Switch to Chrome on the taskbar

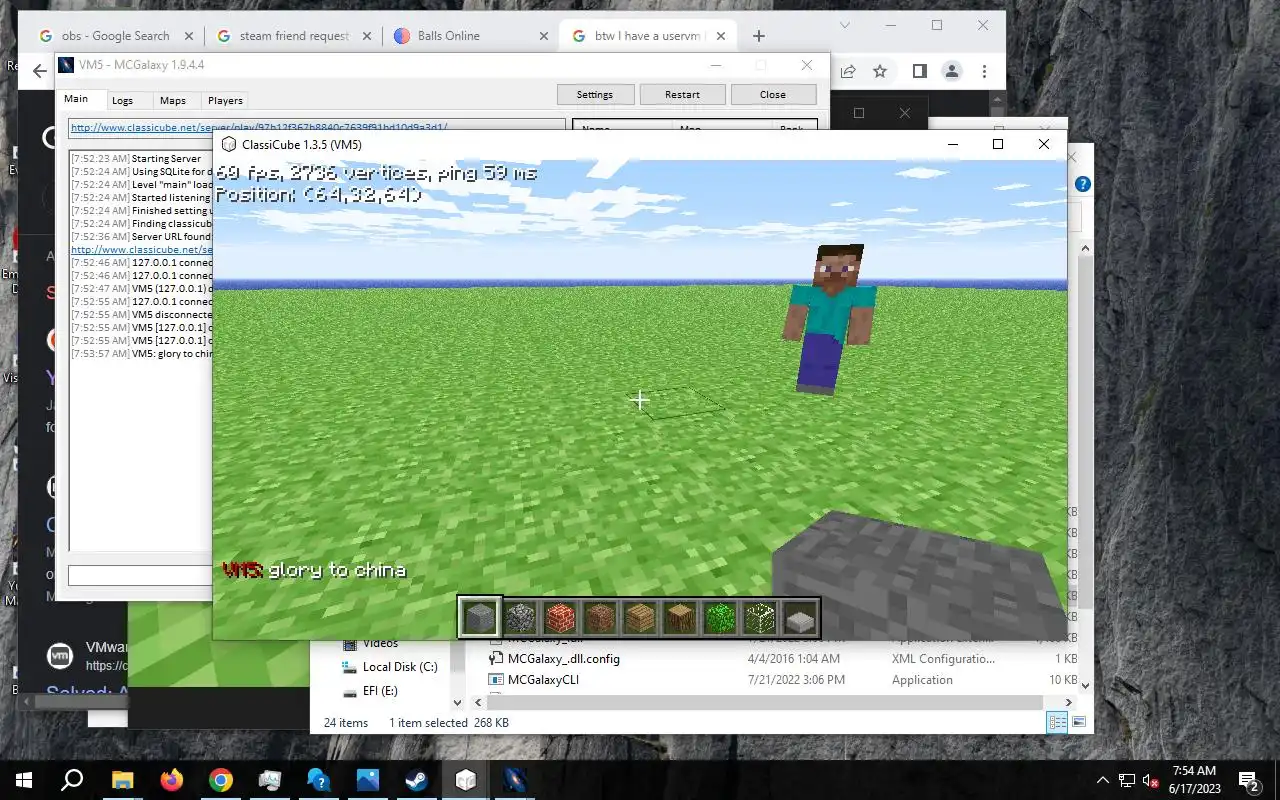coord(220,780)
